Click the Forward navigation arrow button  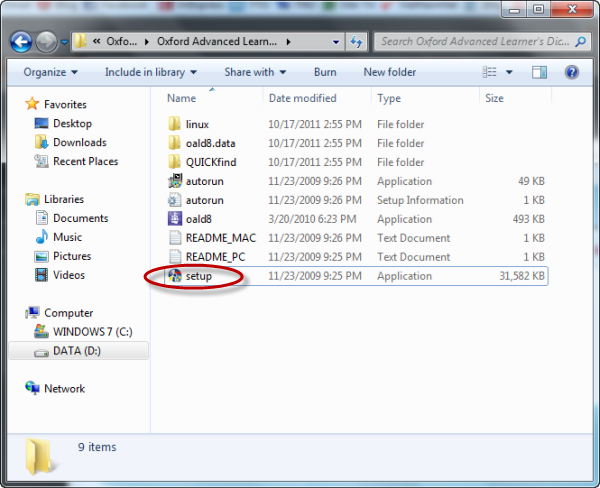[x=46, y=42]
